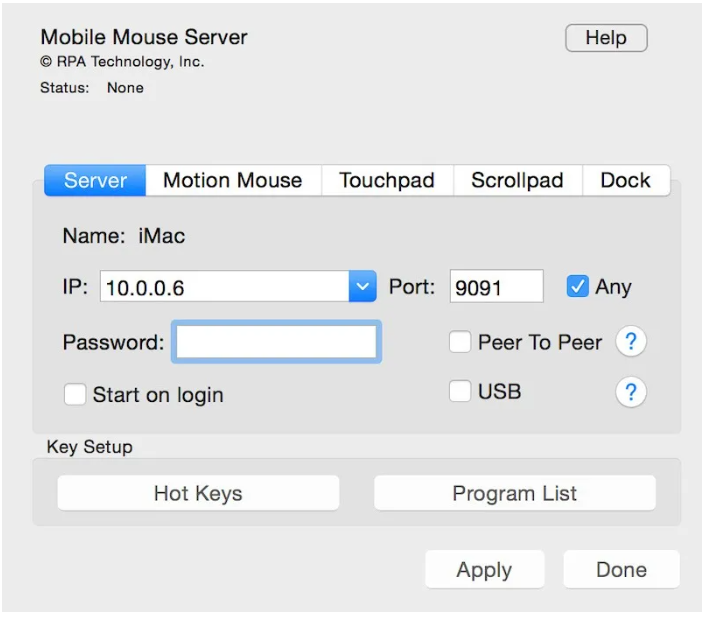Click the Key Setup section label
Viewport: 706px width, 619px height.
[90, 447]
